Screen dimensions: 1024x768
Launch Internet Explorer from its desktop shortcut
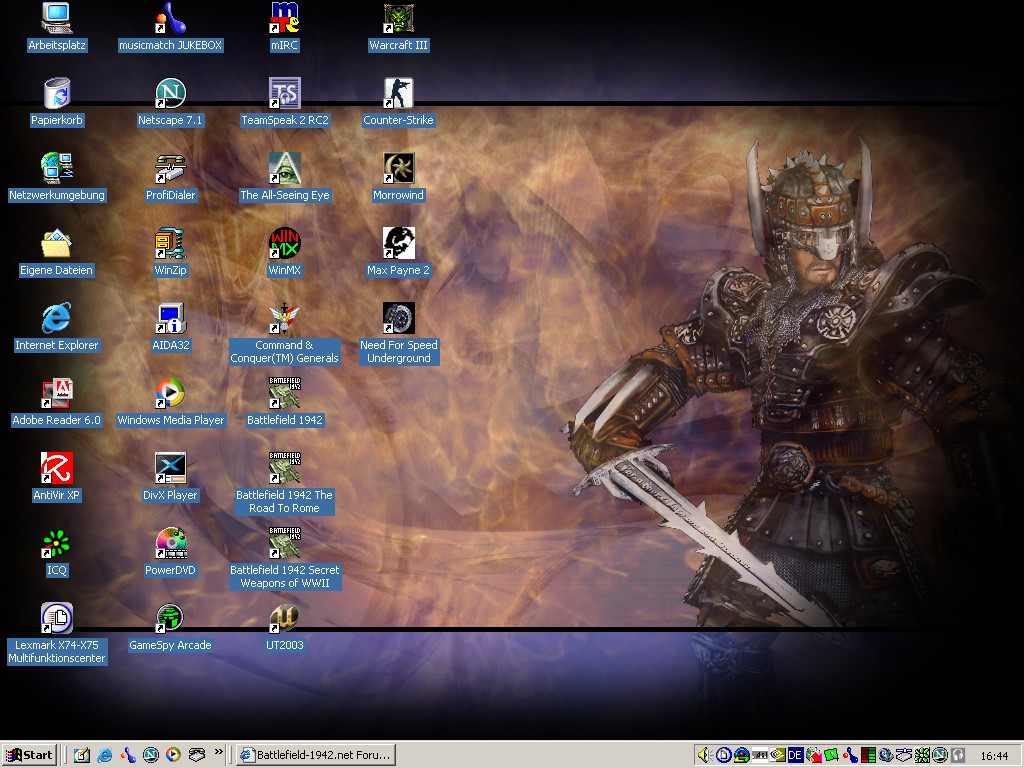point(56,327)
